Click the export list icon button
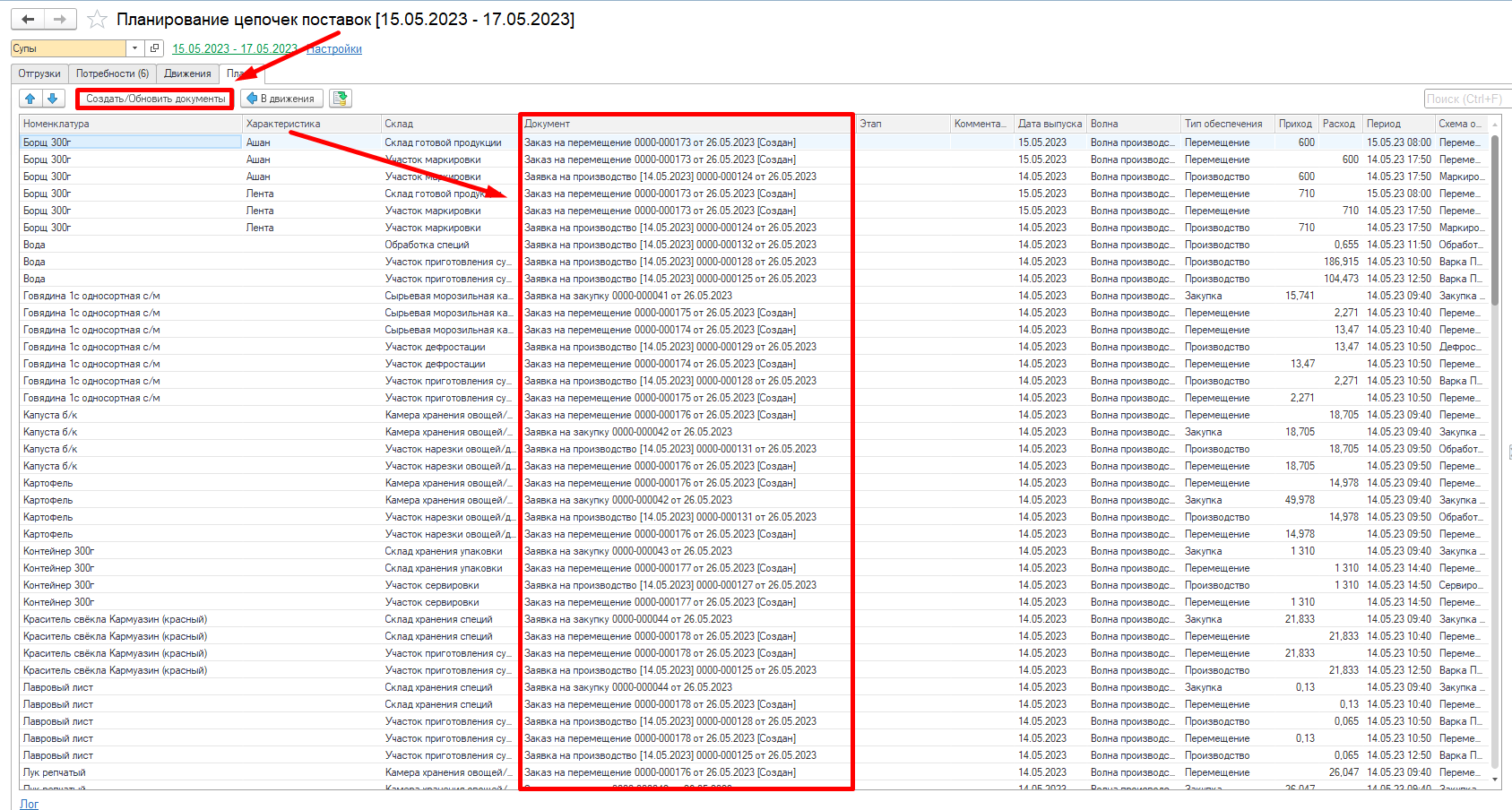Viewport: 1512px width, 810px height. pos(341,99)
